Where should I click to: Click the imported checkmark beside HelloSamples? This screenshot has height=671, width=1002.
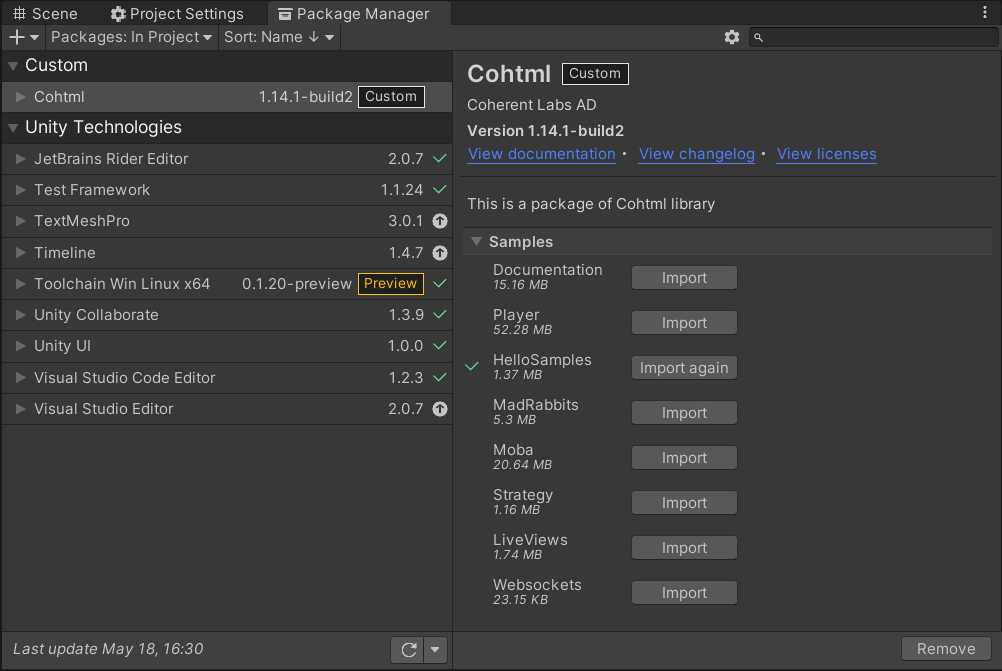click(472, 367)
